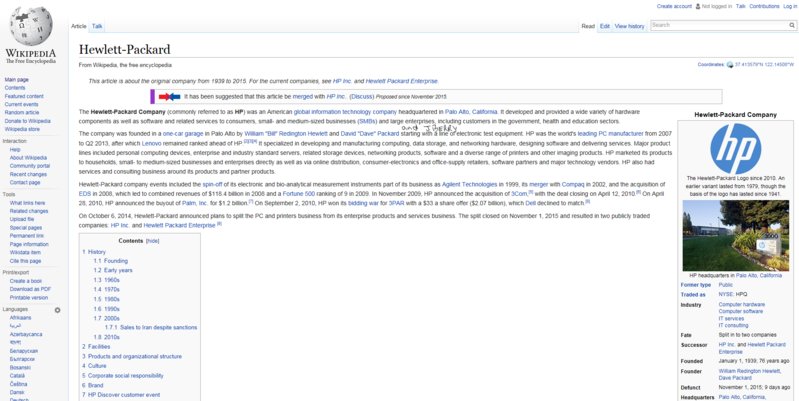Click Download as PDF
This screenshot has width=799, height=401.
pos(31,289)
